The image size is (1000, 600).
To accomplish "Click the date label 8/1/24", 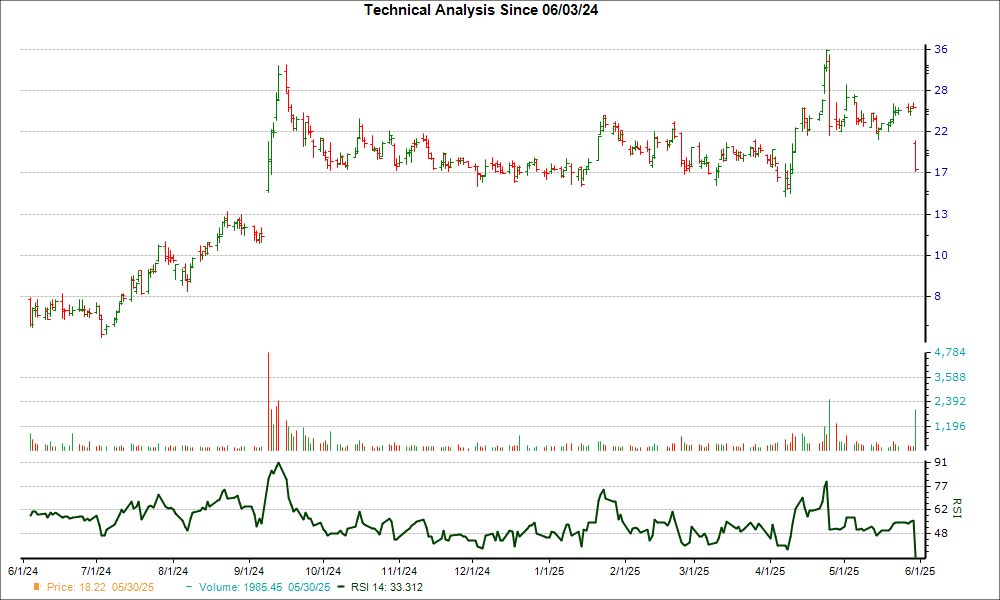I will click(173, 571).
